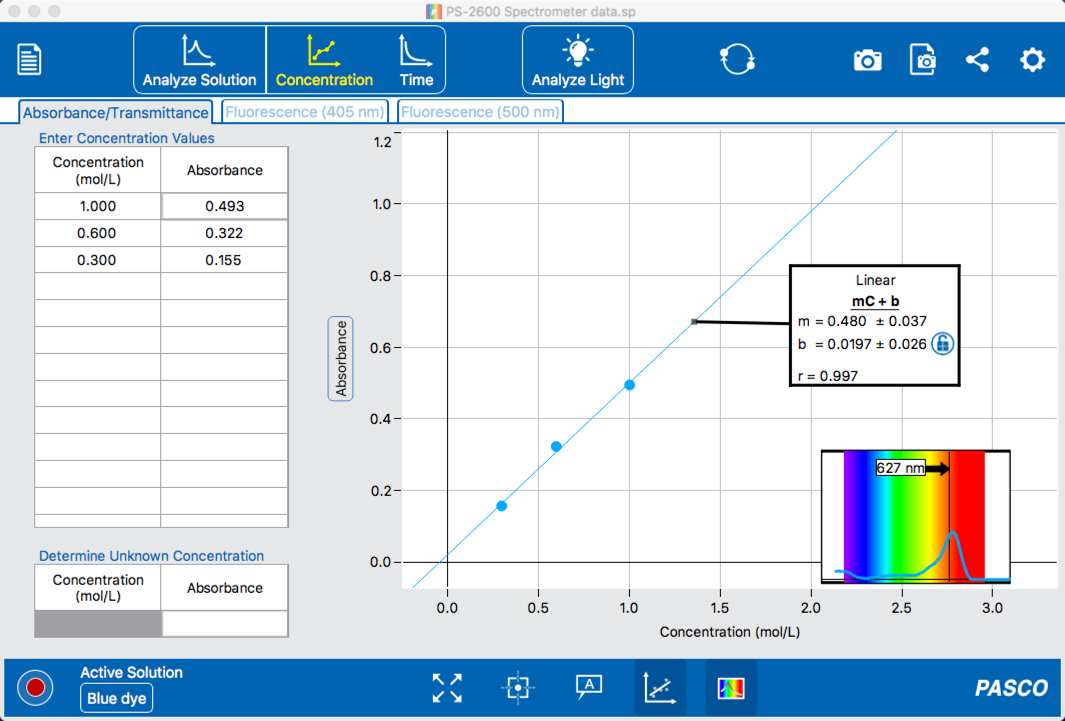The image size is (1065, 721).
Task: Select the Analyze Solution mode
Action: [200, 60]
